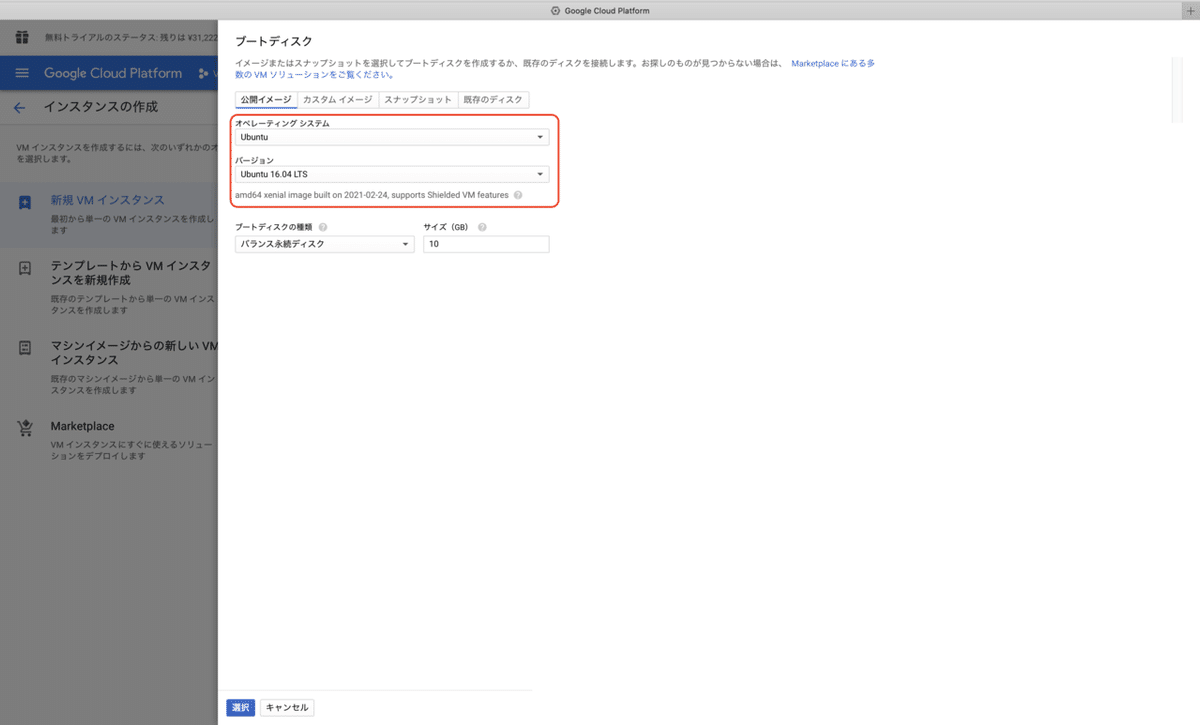Click the amd64 xenial image description text

coord(372,195)
